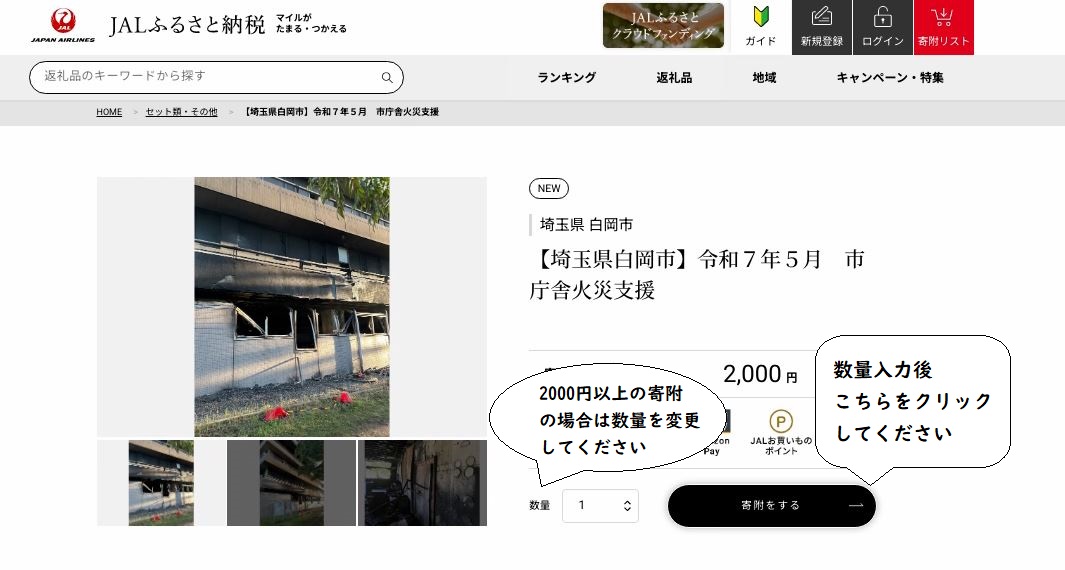Open the キャンペーン・特集 menu

tap(890, 77)
